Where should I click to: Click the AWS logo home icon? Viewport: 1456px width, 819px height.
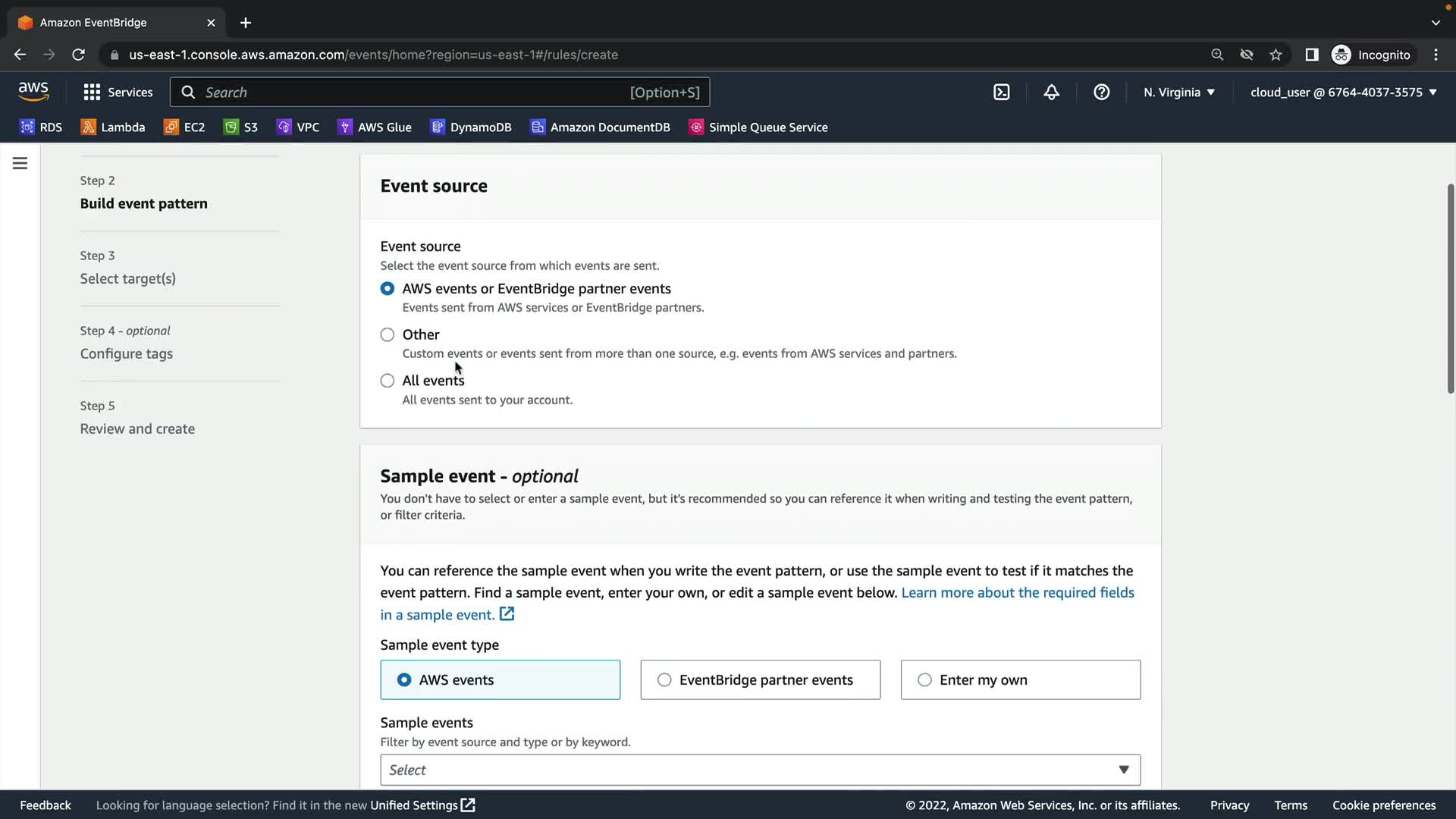[33, 92]
